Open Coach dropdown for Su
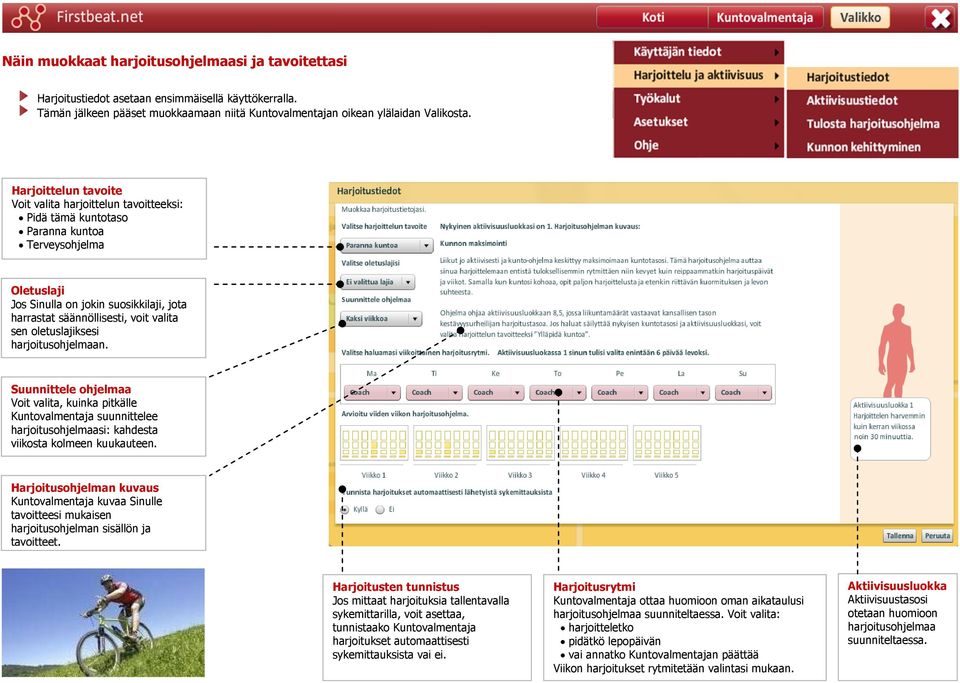The width and height of the screenshot is (960, 683). [743, 392]
